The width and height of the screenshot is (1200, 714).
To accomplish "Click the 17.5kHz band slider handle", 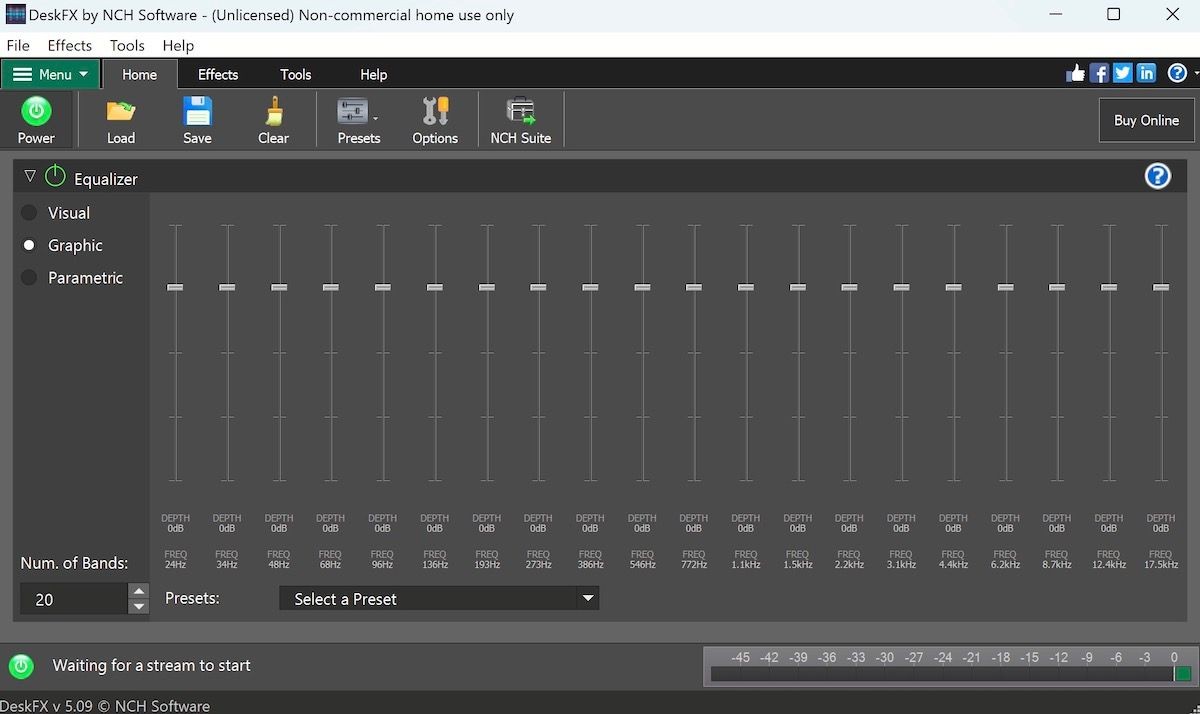I will click(1161, 287).
